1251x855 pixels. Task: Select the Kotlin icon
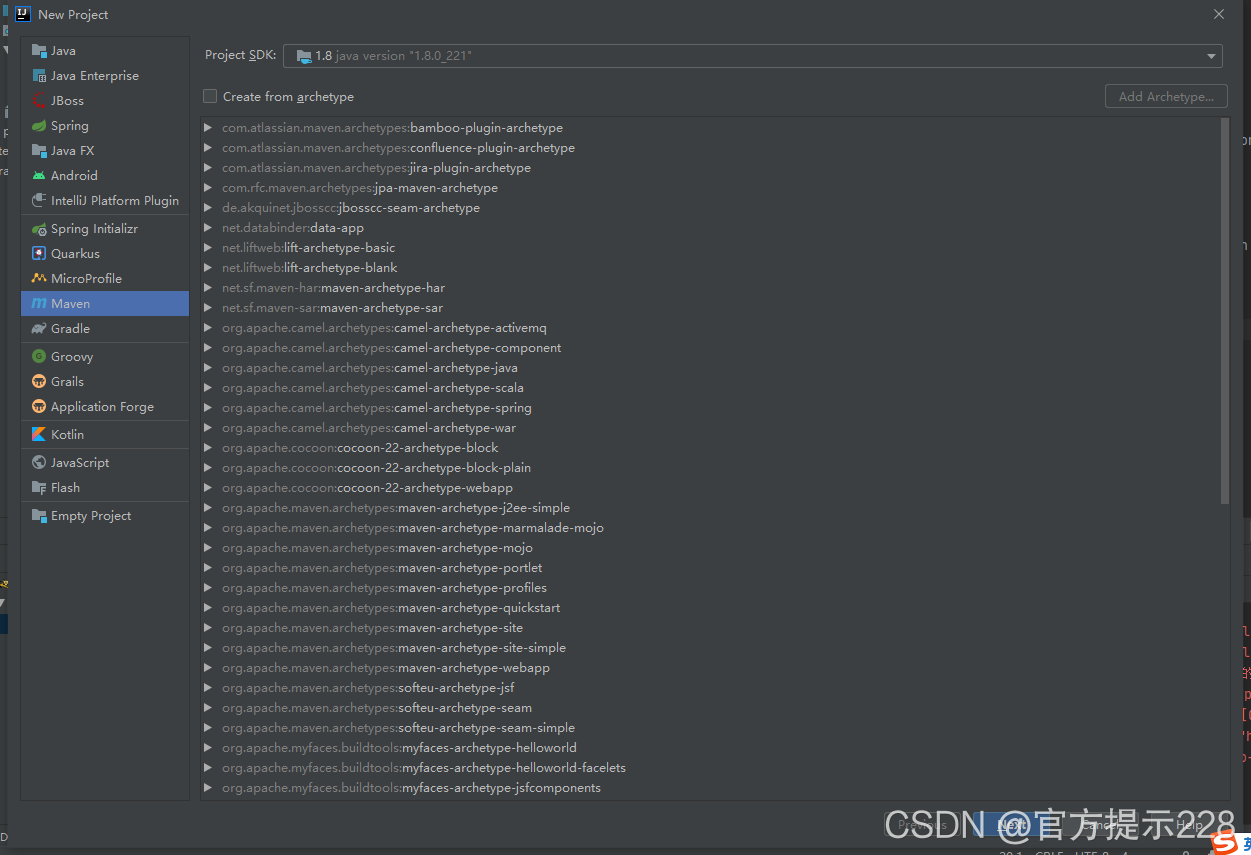(39, 435)
